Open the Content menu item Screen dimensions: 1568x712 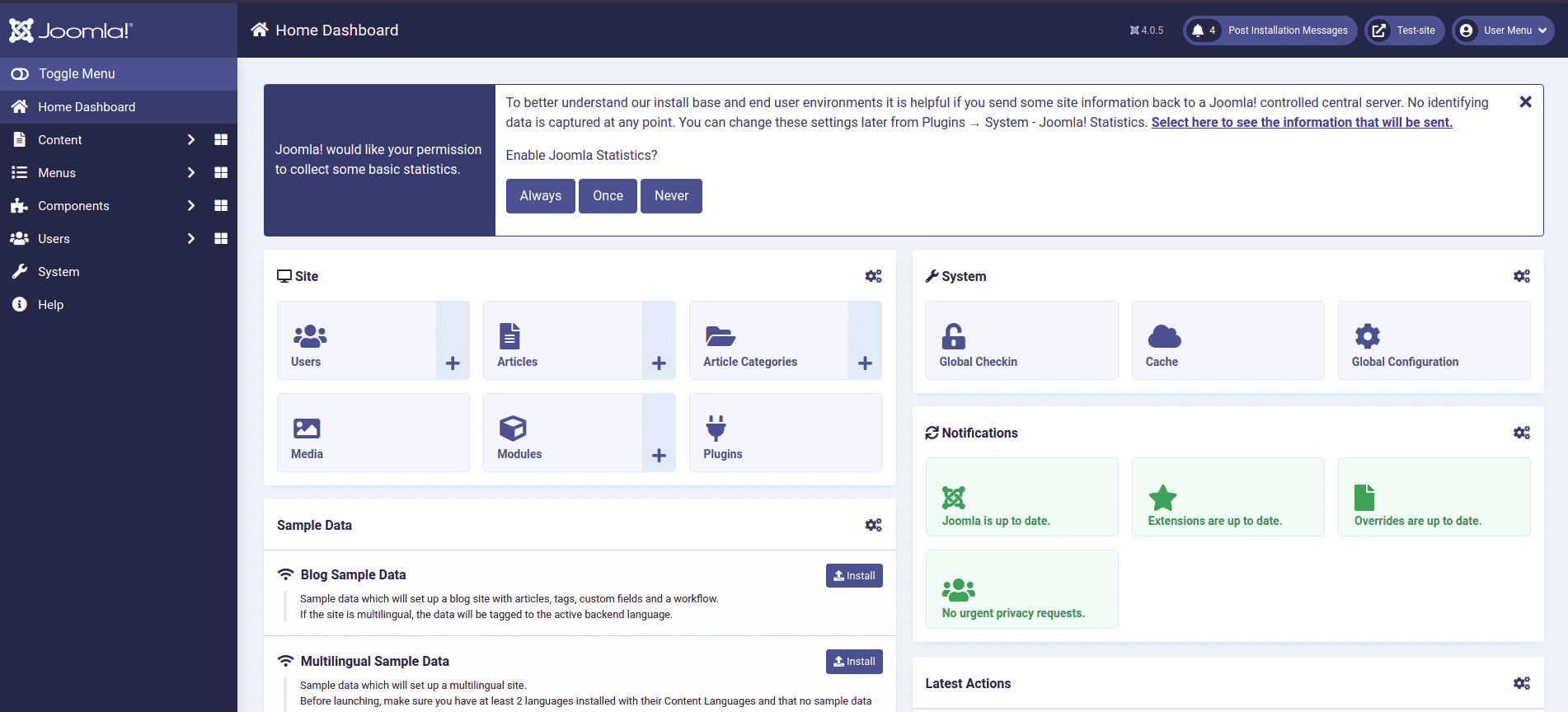59,140
